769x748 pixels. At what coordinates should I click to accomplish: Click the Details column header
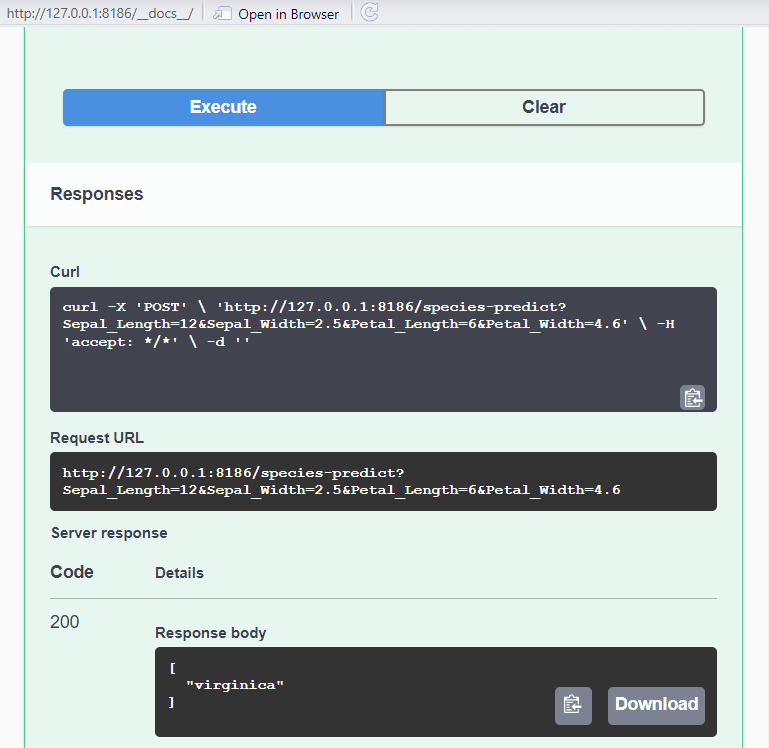tap(179, 573)
